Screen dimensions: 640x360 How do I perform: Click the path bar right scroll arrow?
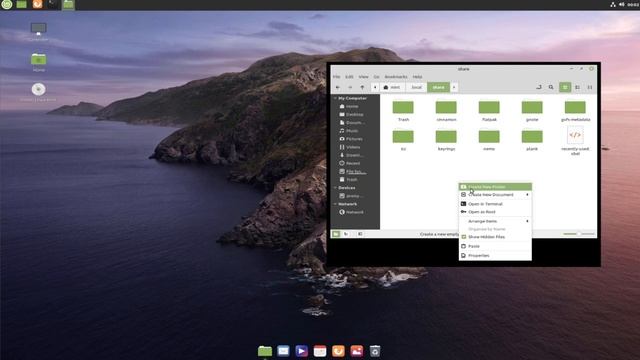(x=454, y=87)
